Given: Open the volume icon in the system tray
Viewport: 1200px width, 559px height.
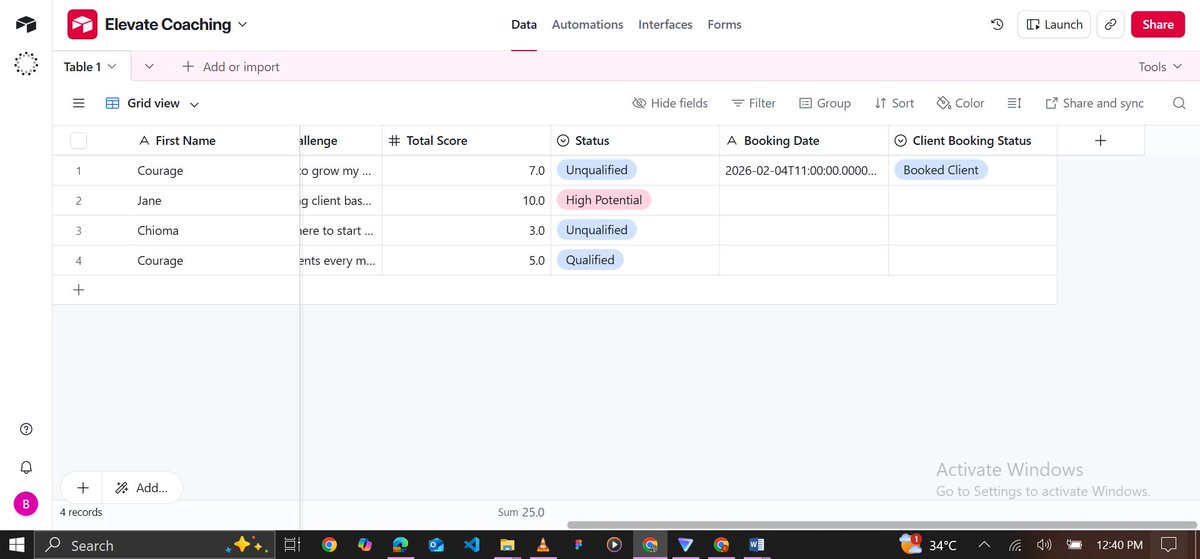Looking at the screenshot, I should 1045,545.
